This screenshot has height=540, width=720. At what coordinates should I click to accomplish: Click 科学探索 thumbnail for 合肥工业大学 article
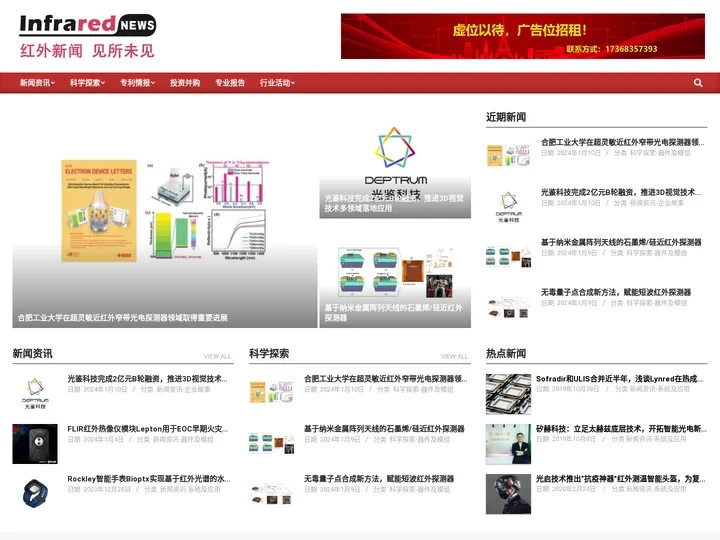coord(271,393)
